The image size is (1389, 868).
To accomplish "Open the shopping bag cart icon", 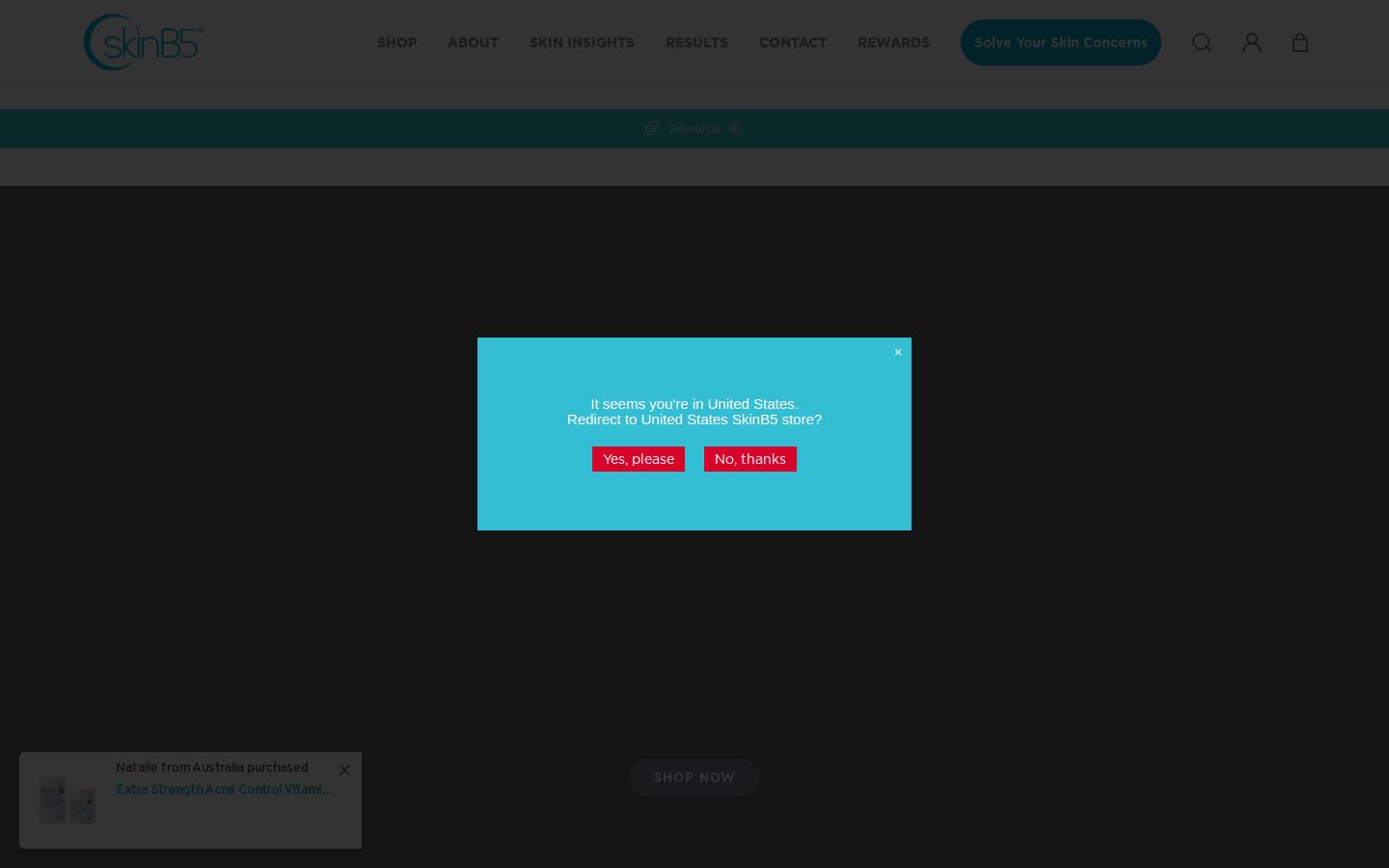I will coord(1300,42).
